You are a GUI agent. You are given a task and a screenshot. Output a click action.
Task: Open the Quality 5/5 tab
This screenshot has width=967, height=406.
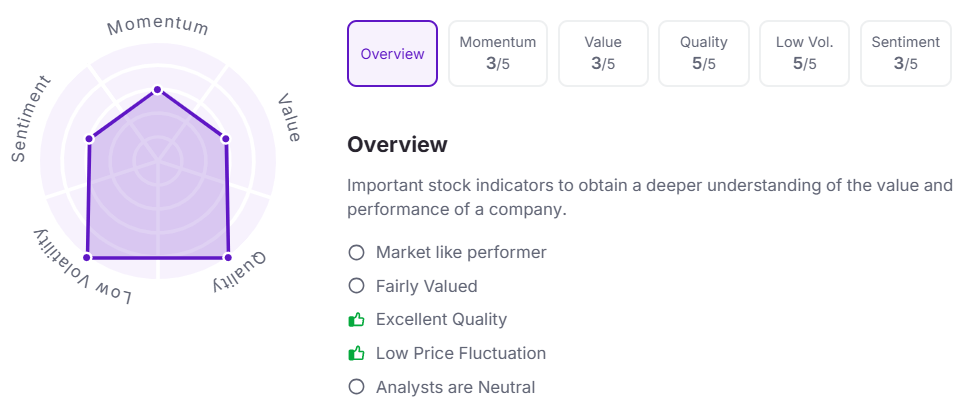pos(704,54)
